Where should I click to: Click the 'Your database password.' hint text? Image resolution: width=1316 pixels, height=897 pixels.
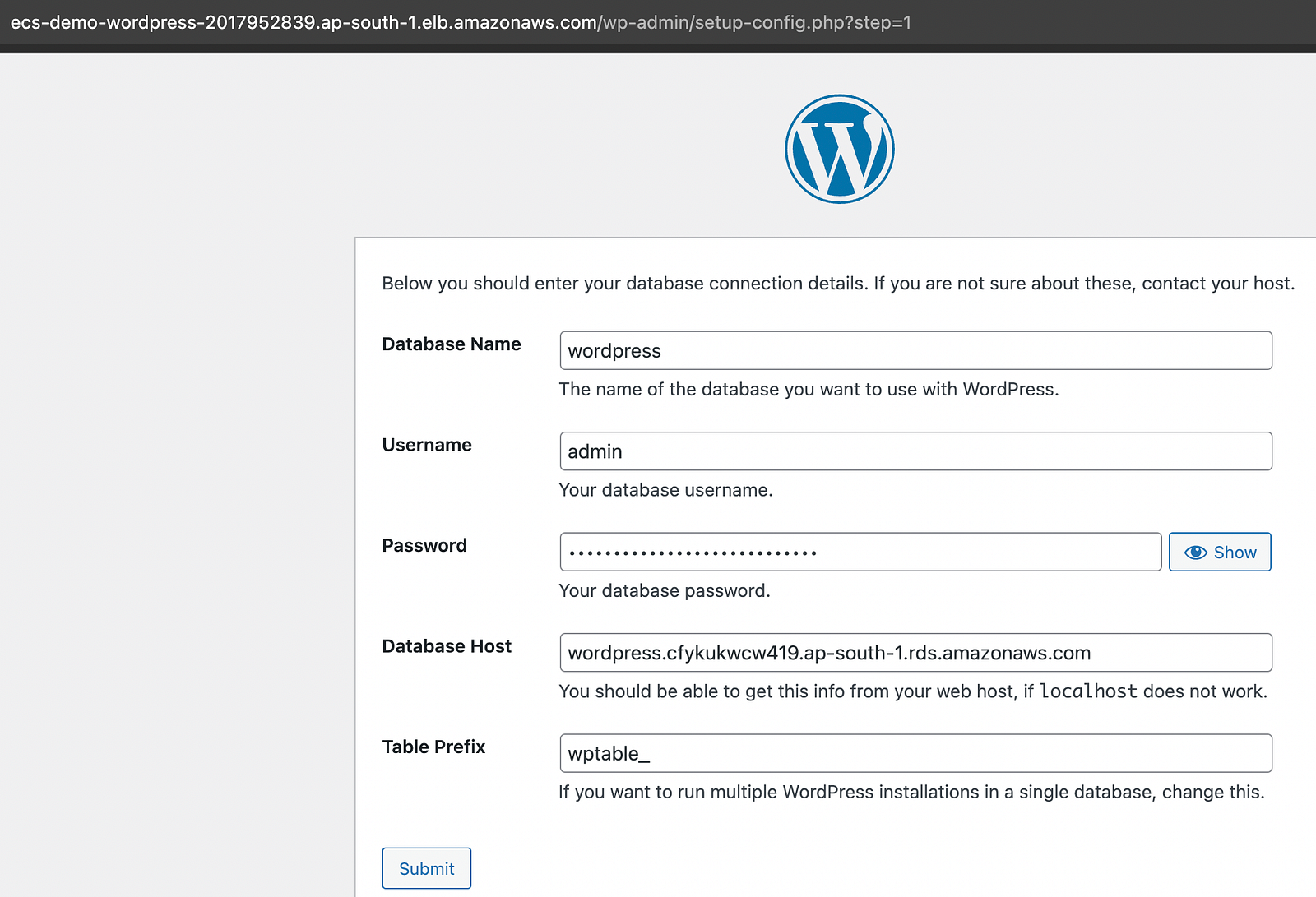pos(665,590)
